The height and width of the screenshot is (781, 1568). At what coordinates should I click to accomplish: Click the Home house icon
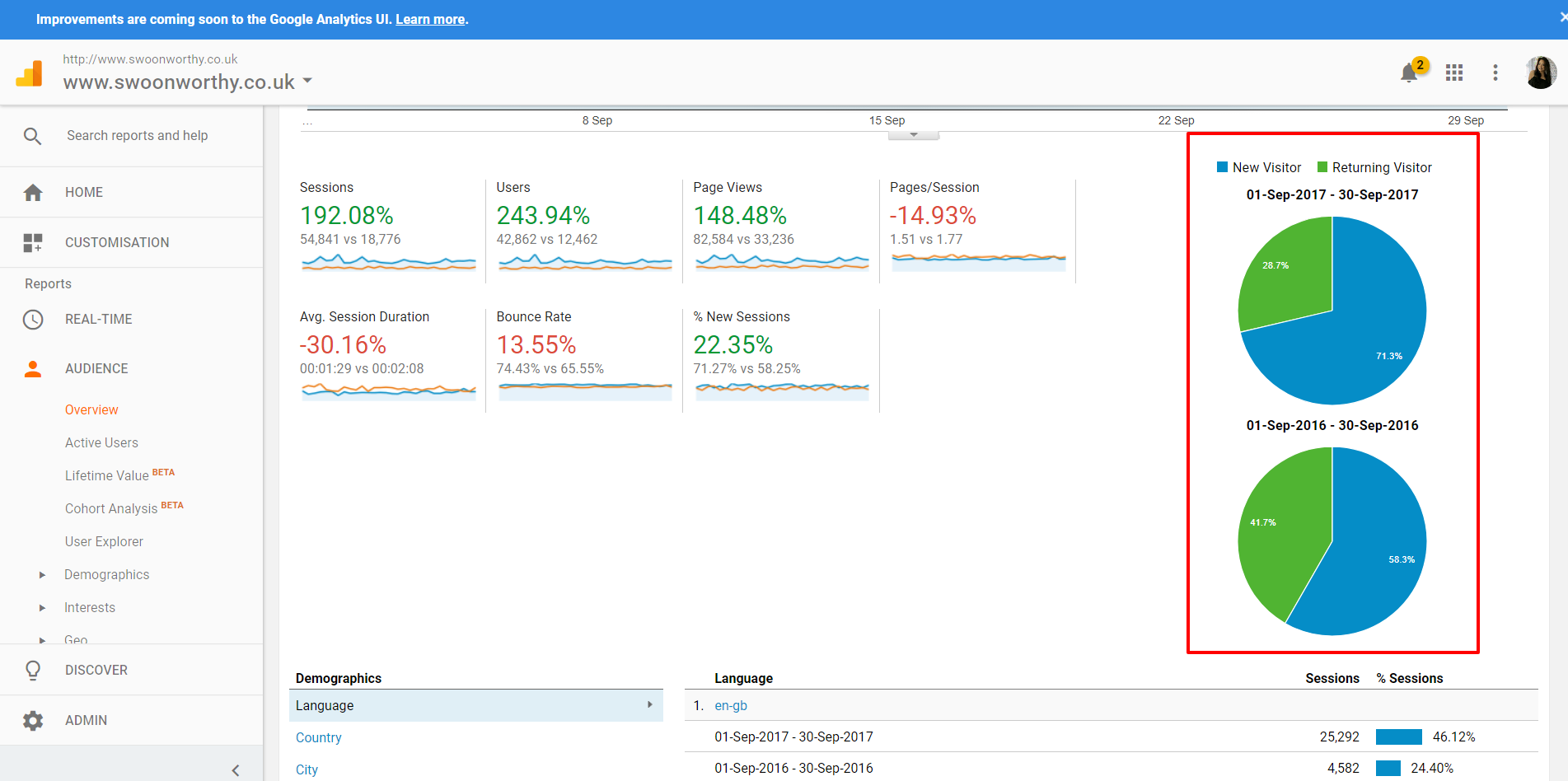click(x=33, y=193)
